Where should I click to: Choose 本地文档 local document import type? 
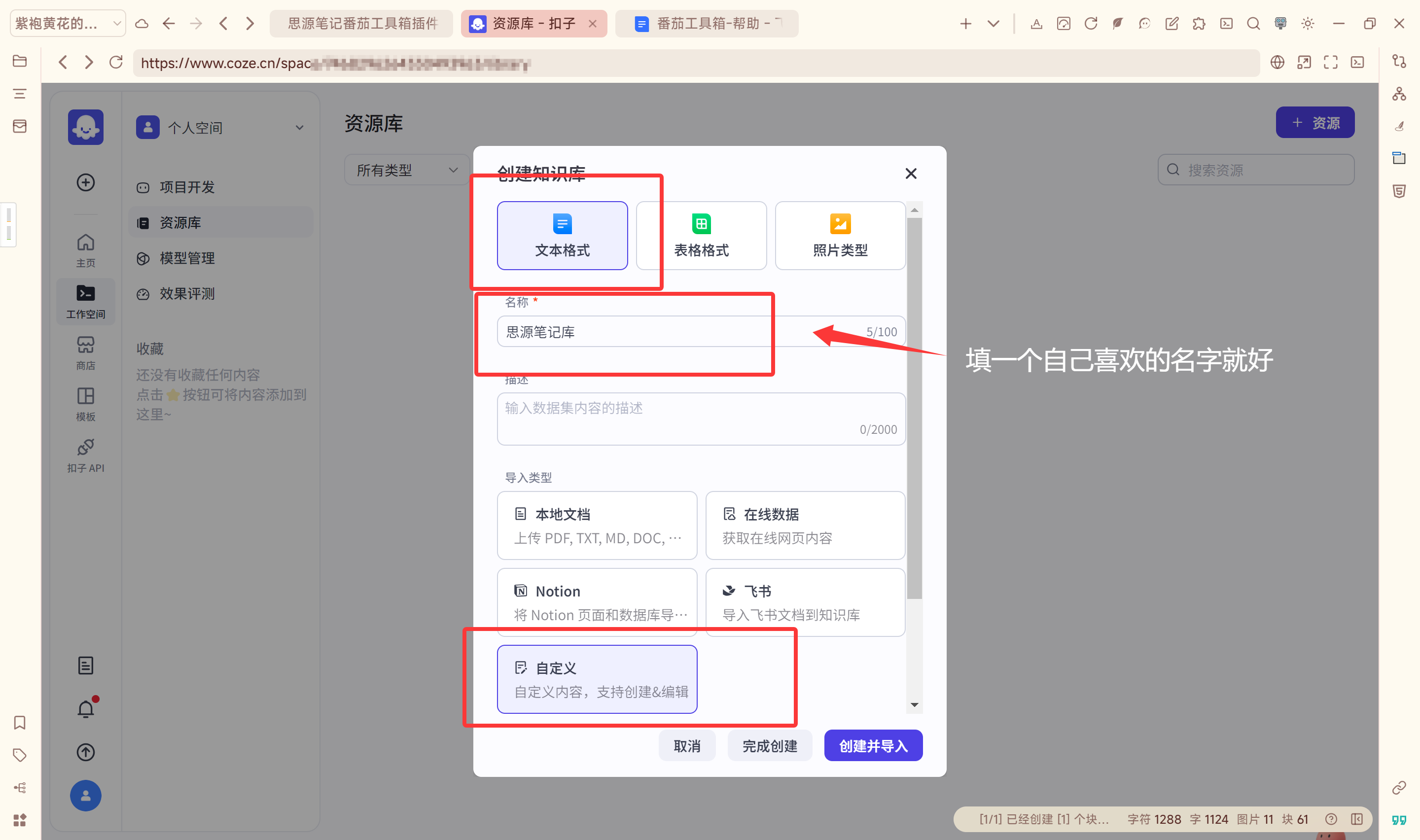coord(597,525)
